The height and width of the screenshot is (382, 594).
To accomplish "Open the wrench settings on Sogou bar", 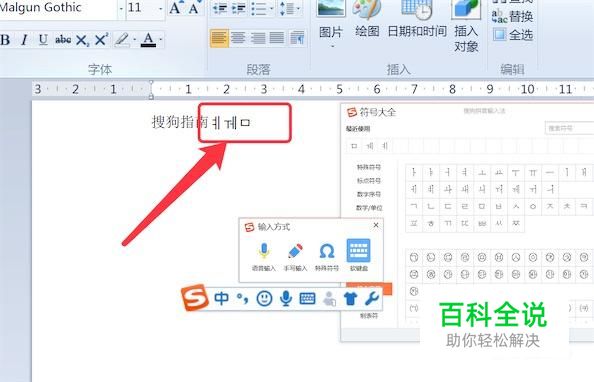I will pyautogui.click(x=372, y=299).
